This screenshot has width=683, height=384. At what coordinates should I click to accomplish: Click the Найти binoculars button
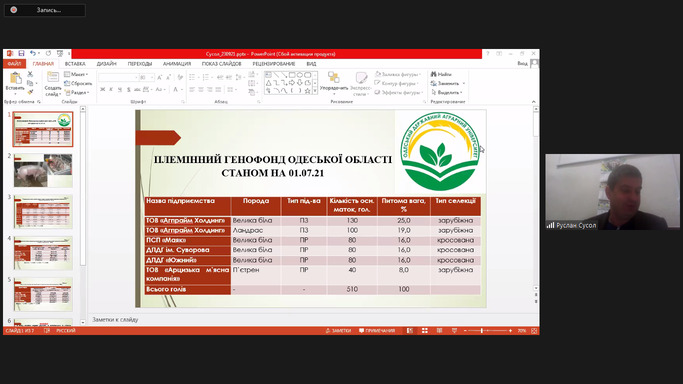click(x=441, y=74)
